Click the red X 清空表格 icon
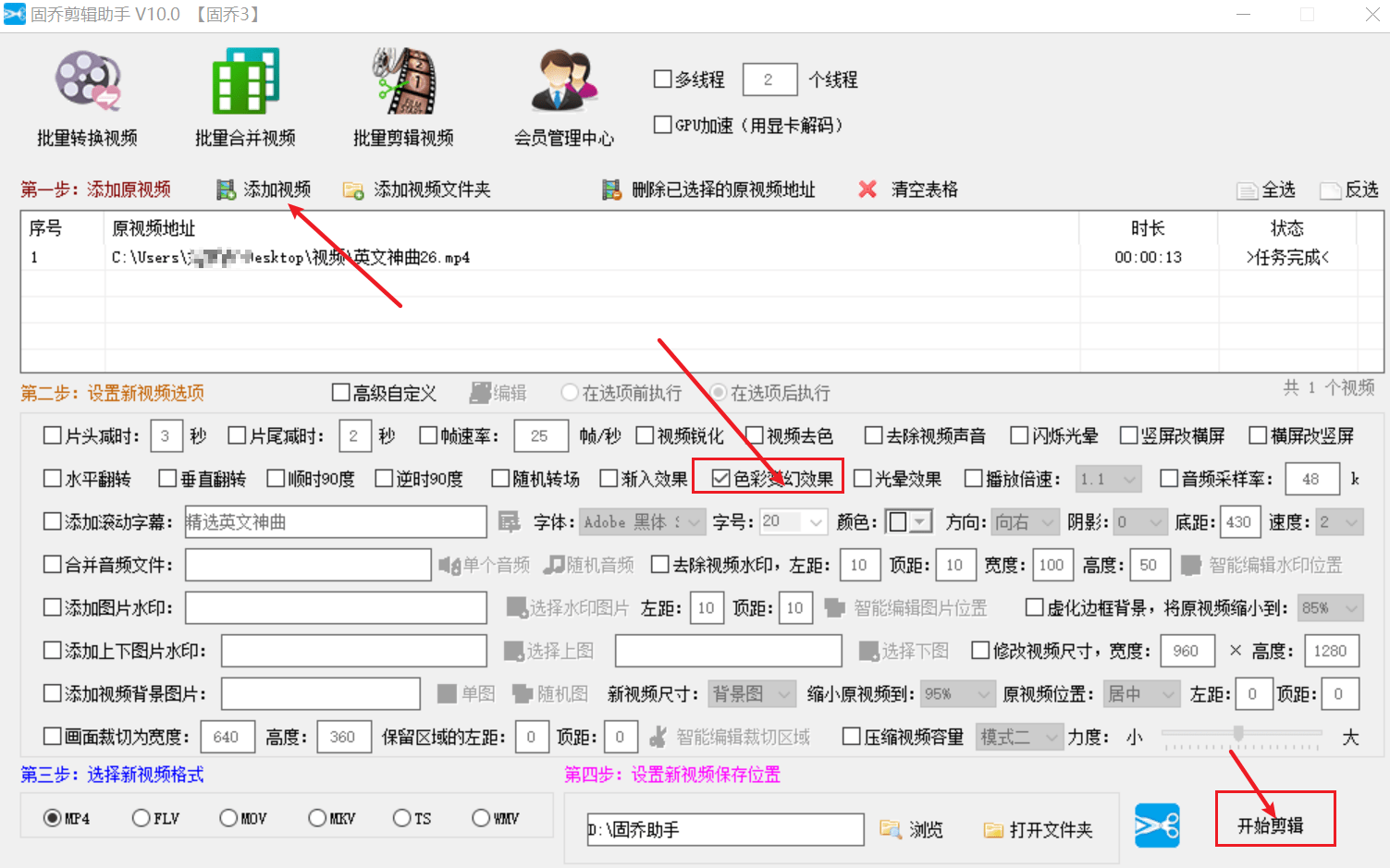The height and width of the screenshot is (868, 1390). [x=867, y=189]
